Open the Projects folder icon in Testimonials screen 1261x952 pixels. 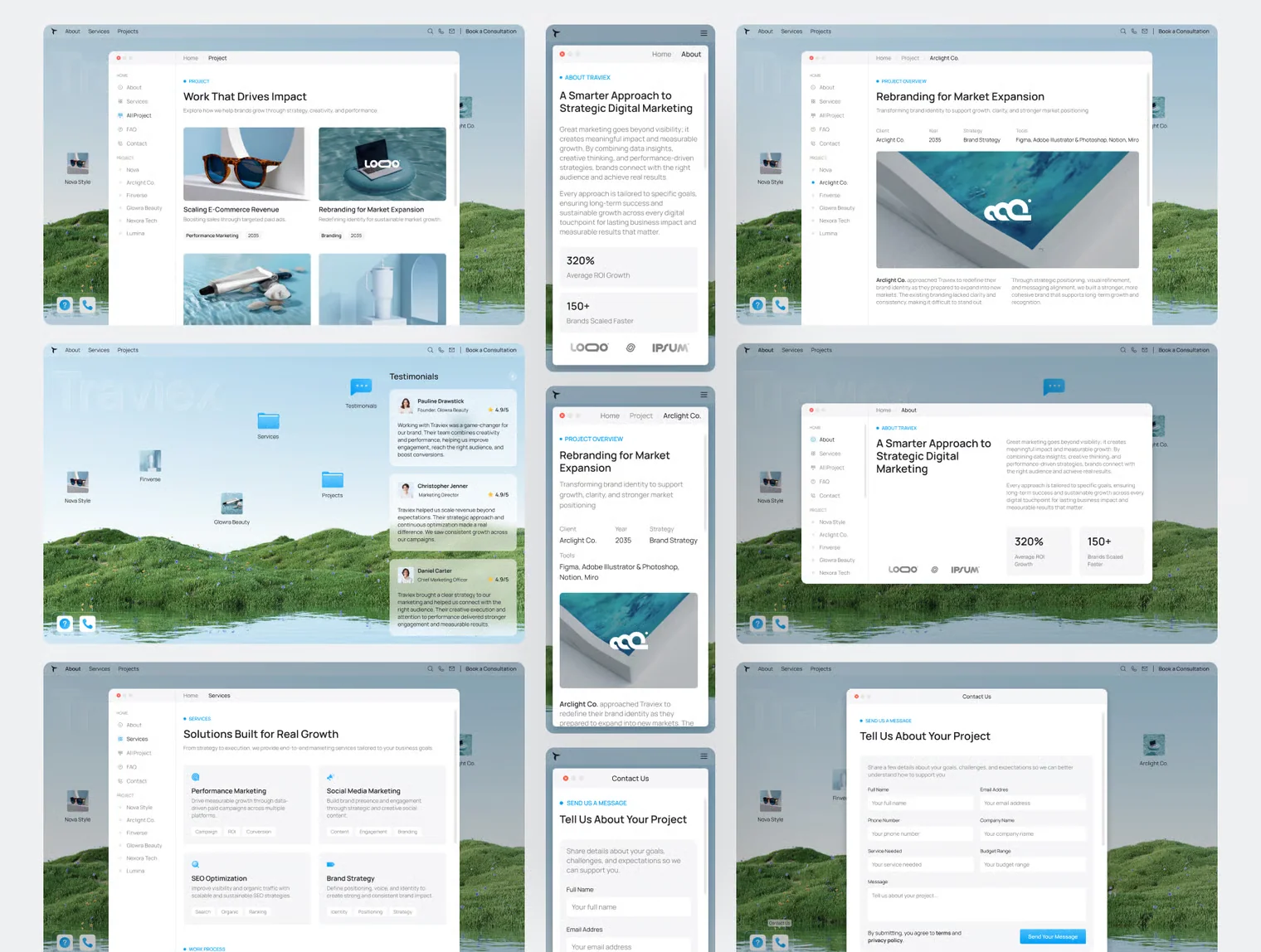332,479
